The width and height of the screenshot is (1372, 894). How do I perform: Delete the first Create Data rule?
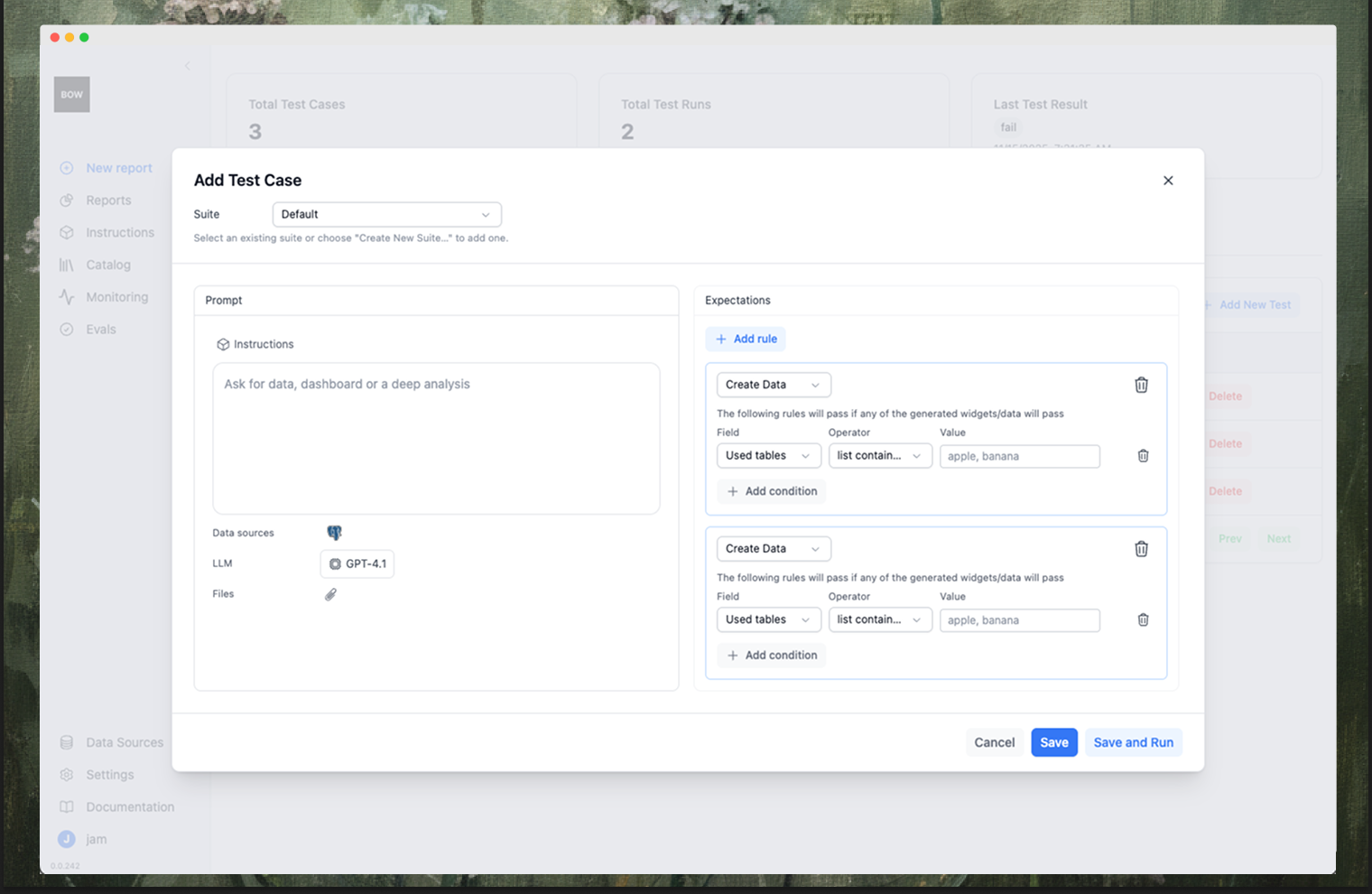[1141, 384]
